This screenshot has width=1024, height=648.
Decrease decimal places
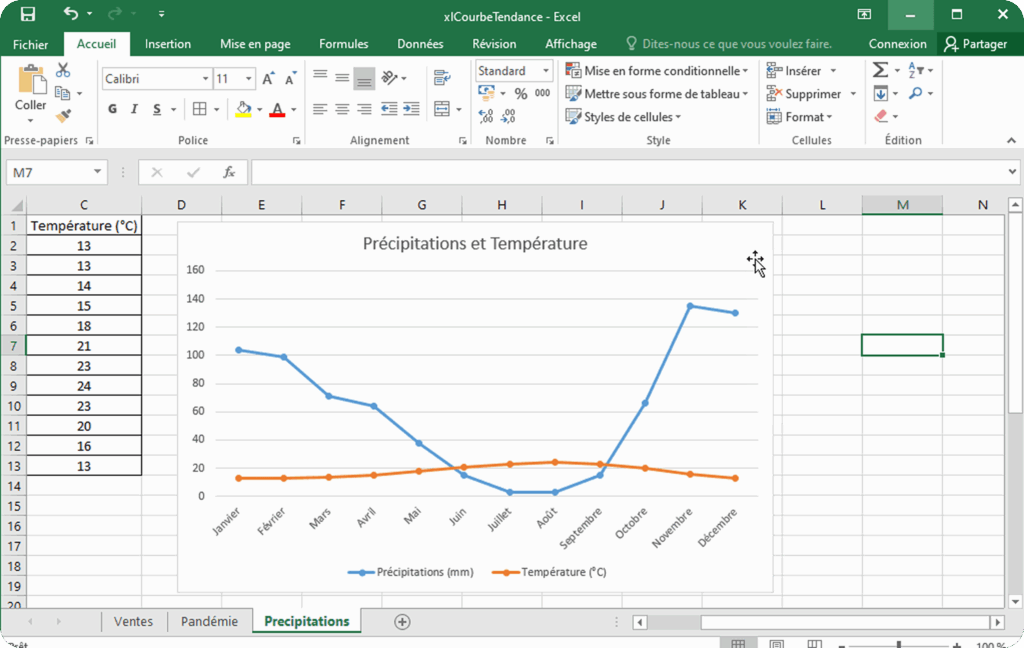tap(508, 116)
